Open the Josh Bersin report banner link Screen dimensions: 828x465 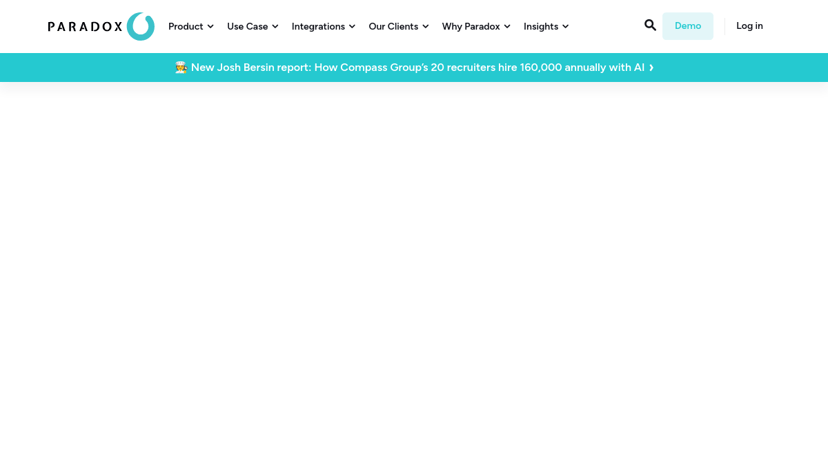[415, 68]
